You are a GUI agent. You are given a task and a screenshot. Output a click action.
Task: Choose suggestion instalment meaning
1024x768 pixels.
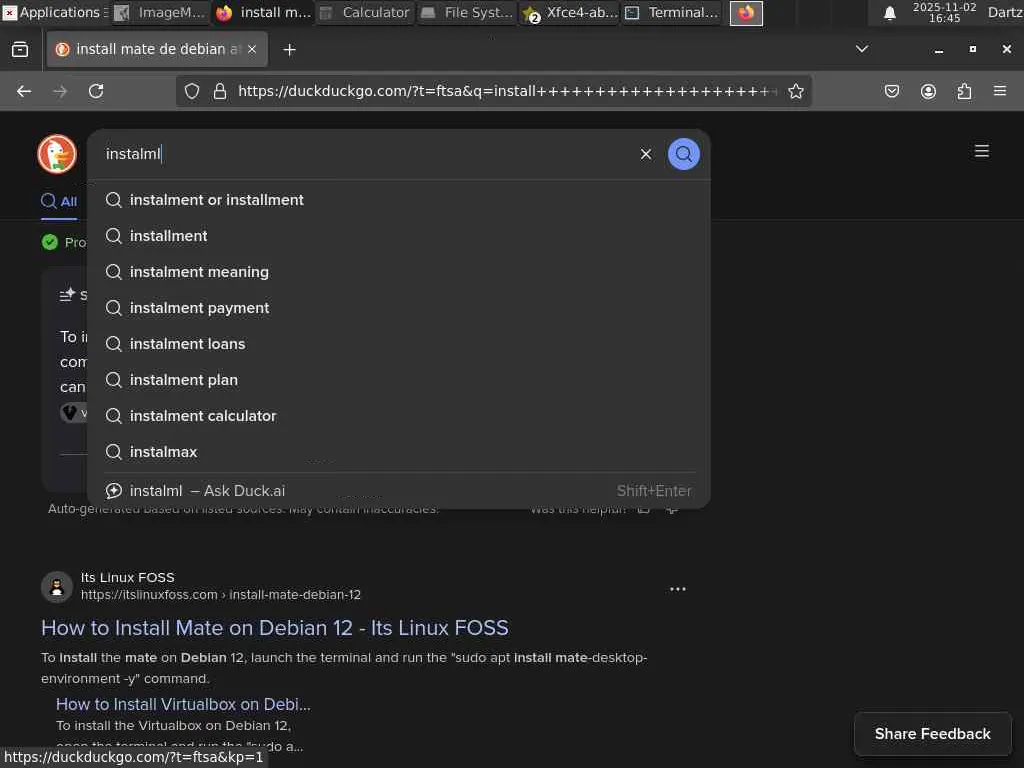point(398,272)
